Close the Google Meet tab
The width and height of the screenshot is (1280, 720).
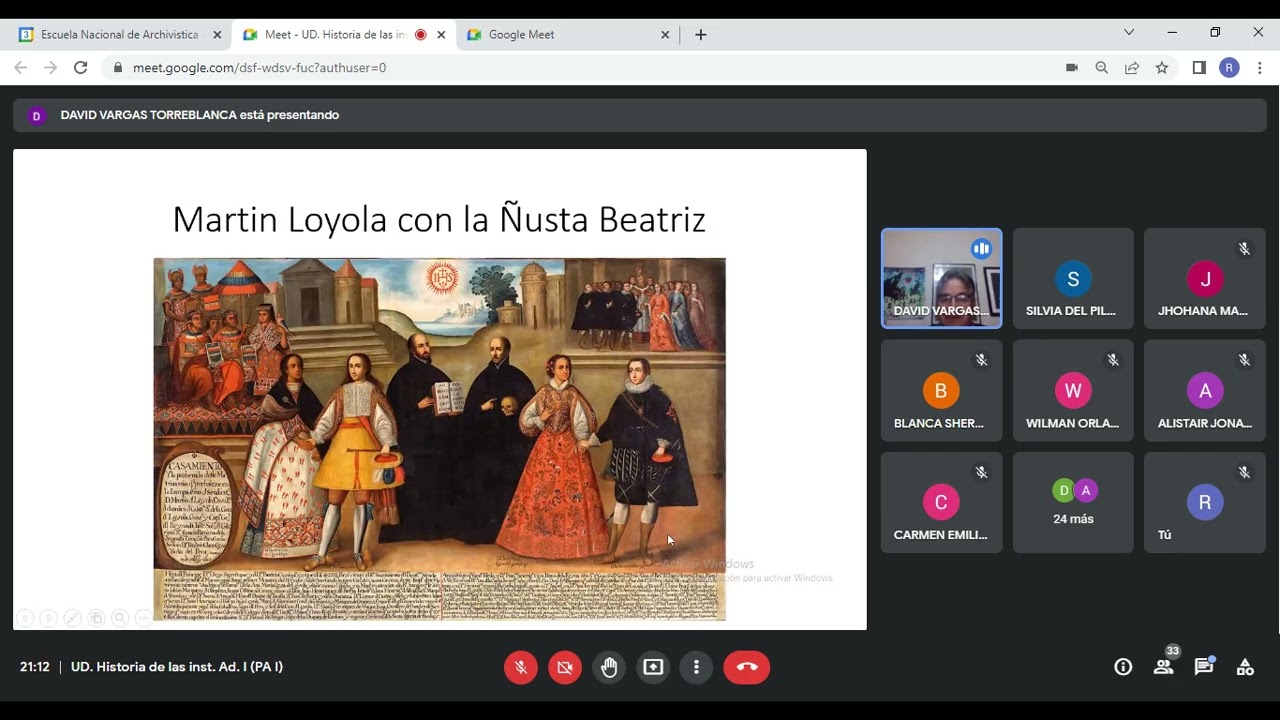pyautogui.click(x=665, y=34)
